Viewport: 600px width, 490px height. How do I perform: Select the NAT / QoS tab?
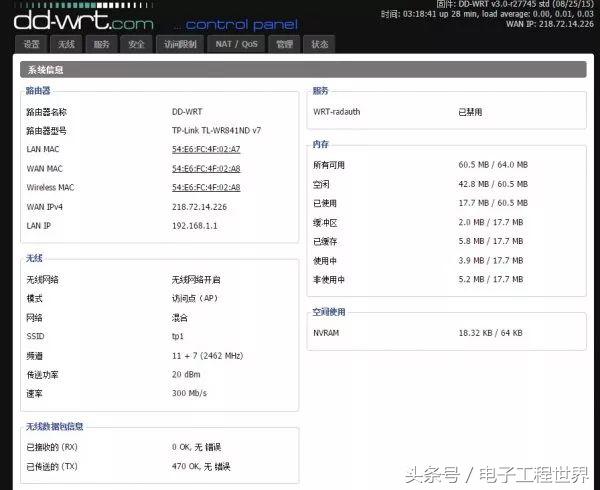tap(236, 44)
